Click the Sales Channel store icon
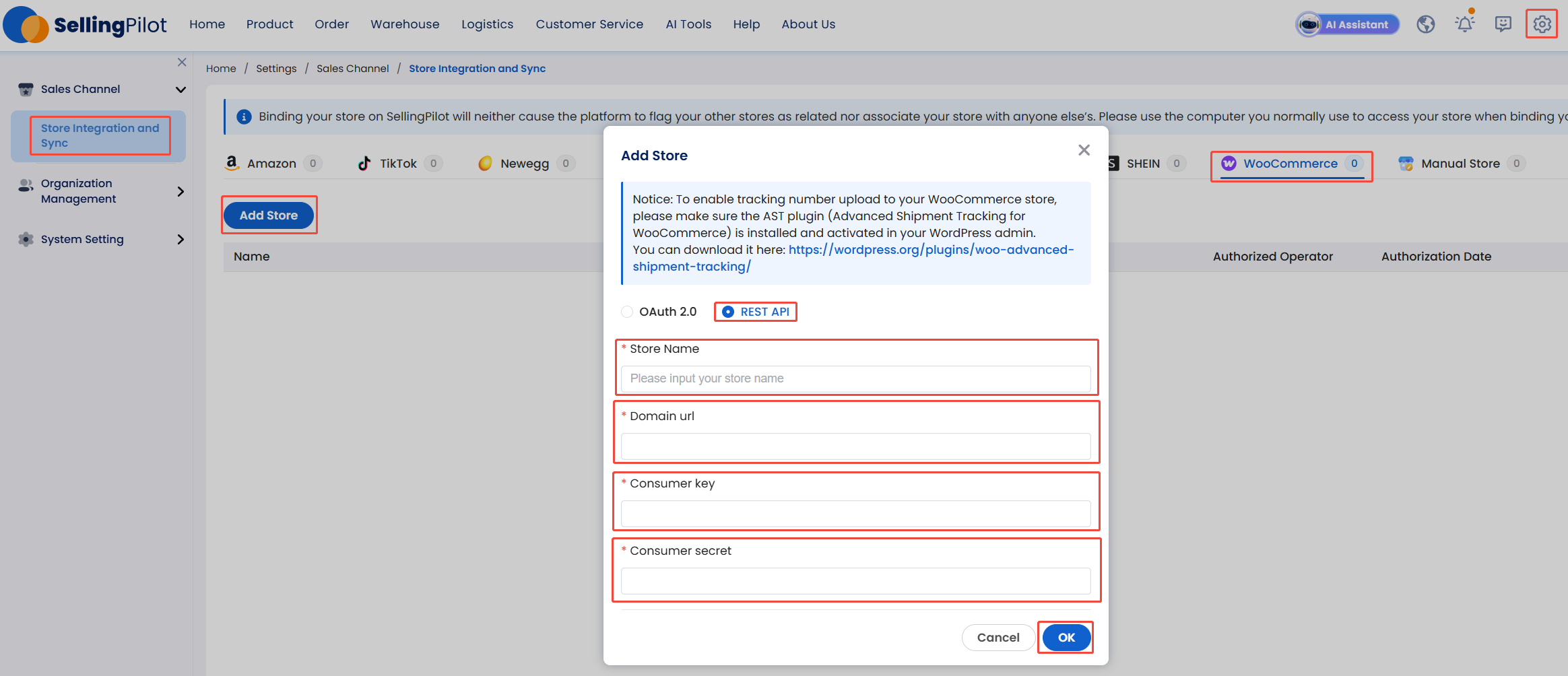Image resolution: width=1568 pixels, height=676 pixels. click(26, 90)
